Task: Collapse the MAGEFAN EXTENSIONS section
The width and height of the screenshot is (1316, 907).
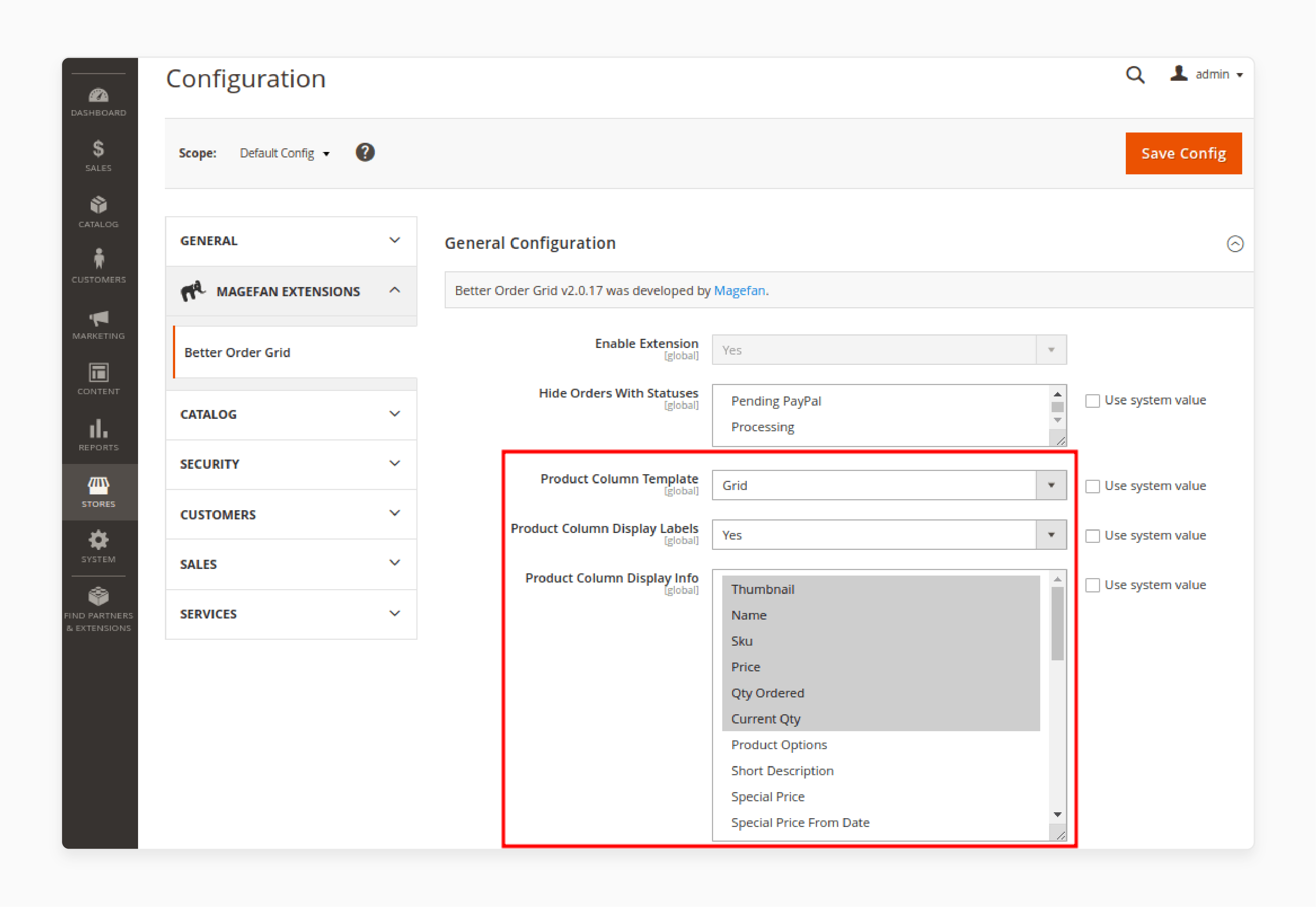Action: click(x=290, y=291)
